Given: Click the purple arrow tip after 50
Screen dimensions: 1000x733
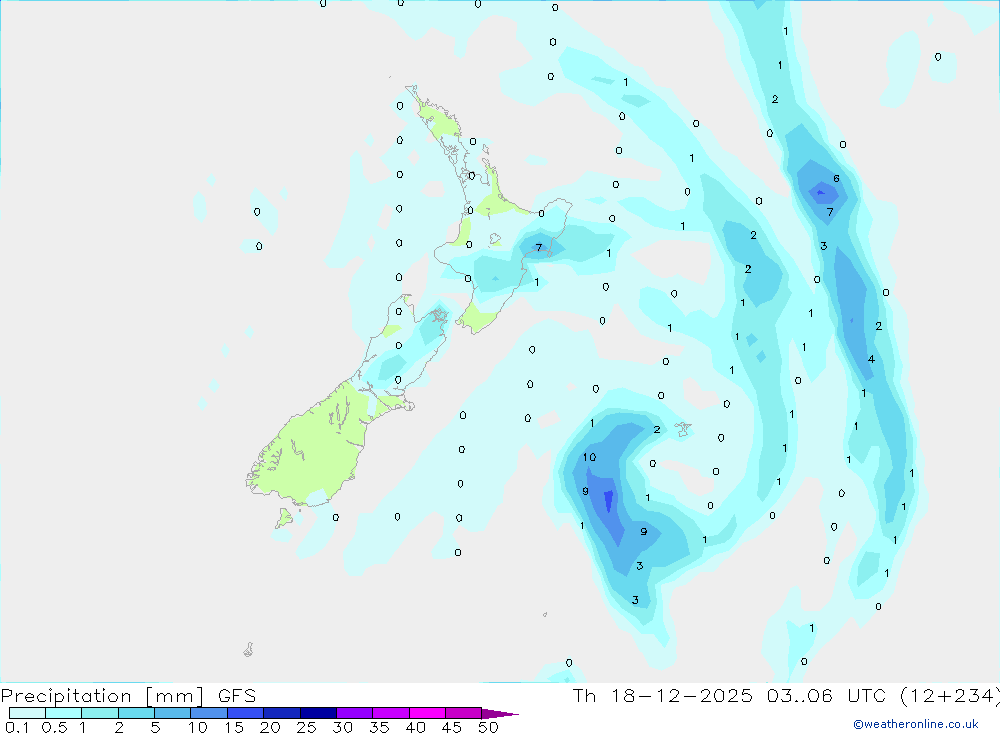Looking at the screenshot, I should pyautogui.click(x=500, y=714).
